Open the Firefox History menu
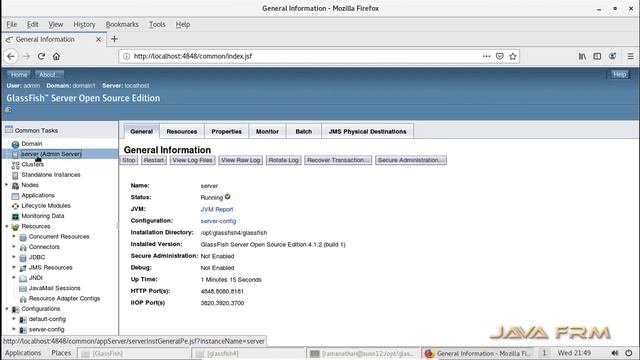 coord(84,24)
